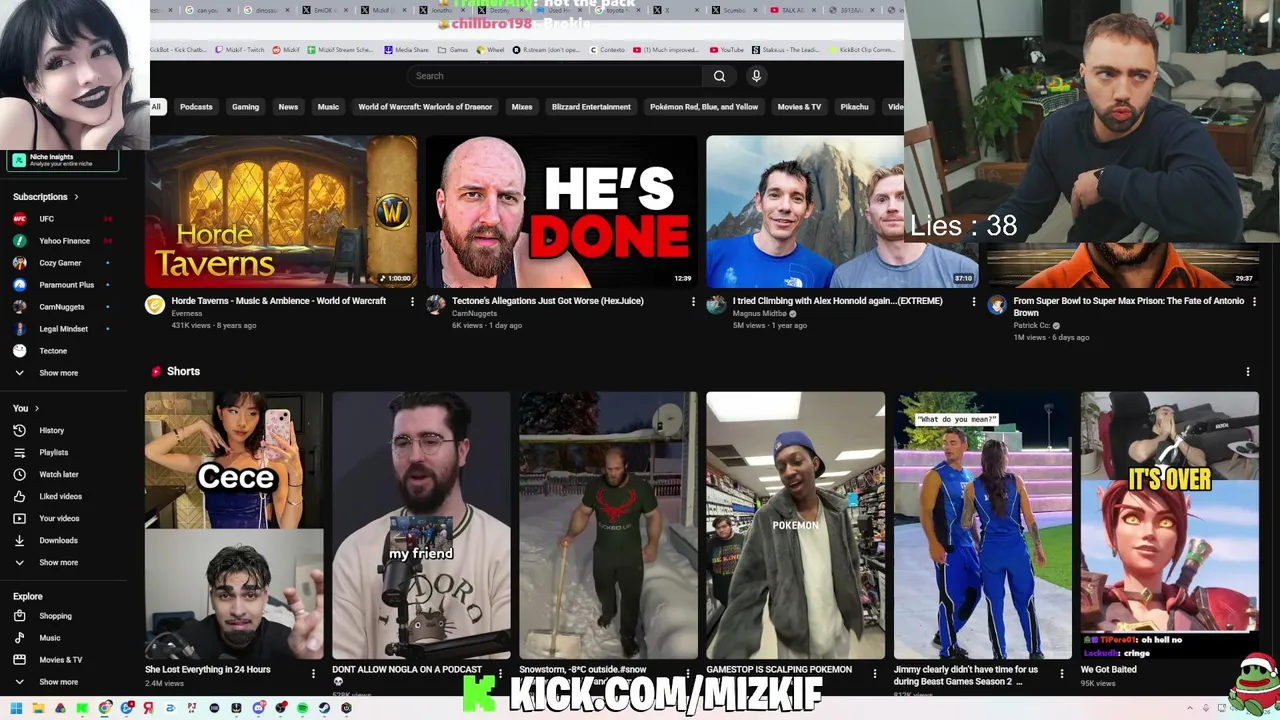Open more options for Horde Taverns video
Viewport: 1280px width, 720px height.
412,301
